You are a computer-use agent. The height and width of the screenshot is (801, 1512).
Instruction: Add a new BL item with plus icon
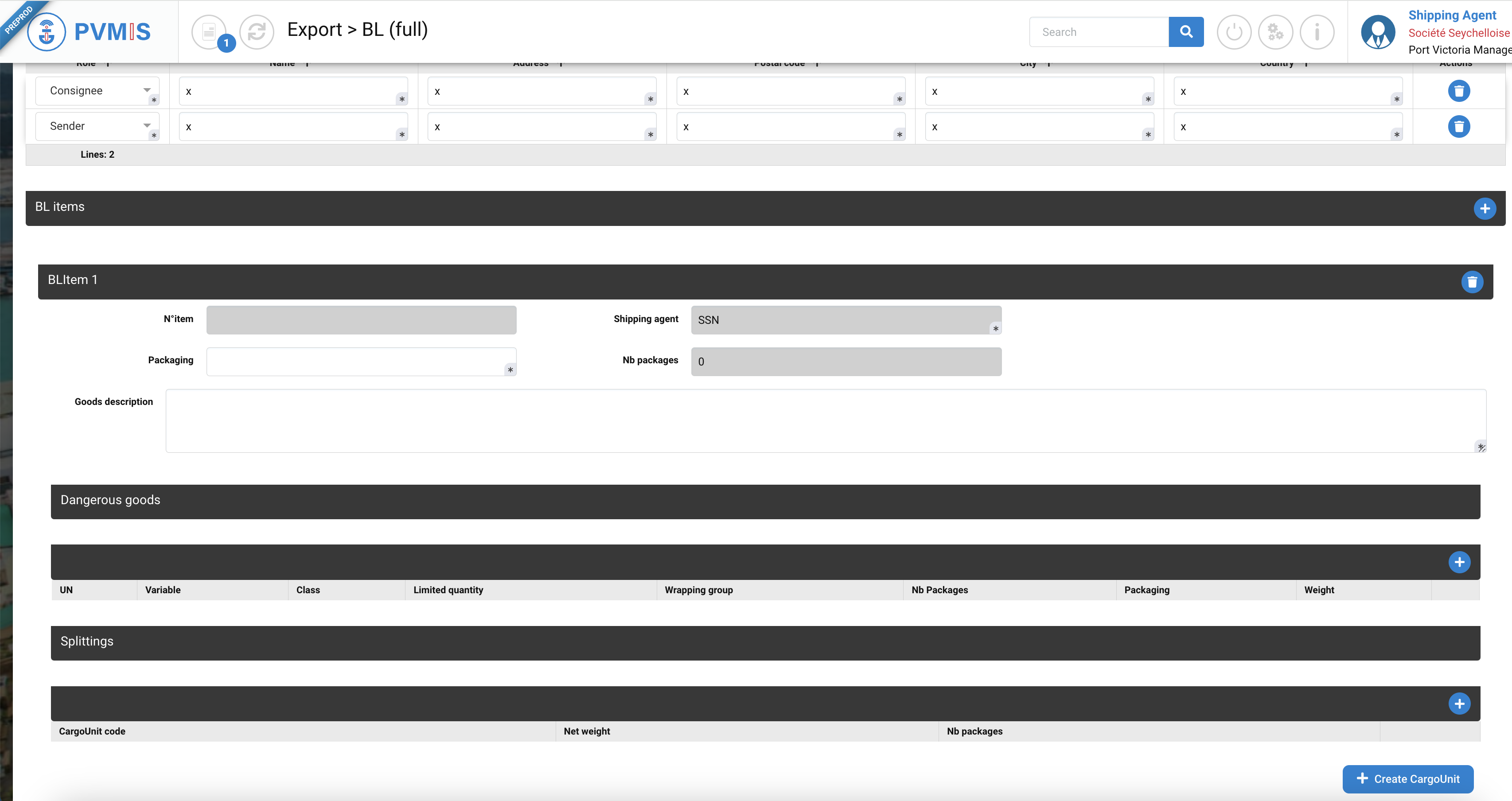point(1485,208)
